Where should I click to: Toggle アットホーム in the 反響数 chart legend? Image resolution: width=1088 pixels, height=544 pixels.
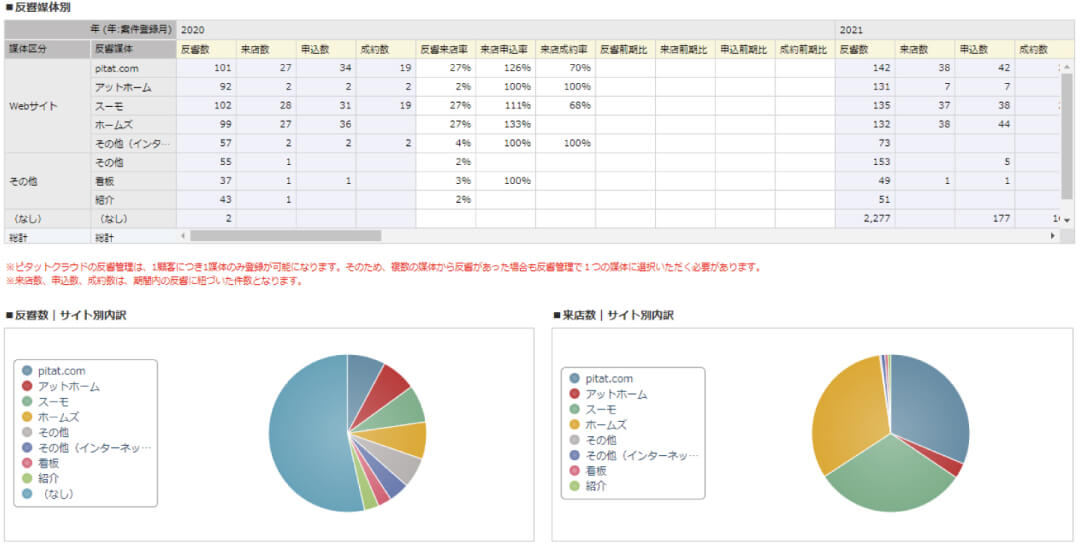click(61, 386)
